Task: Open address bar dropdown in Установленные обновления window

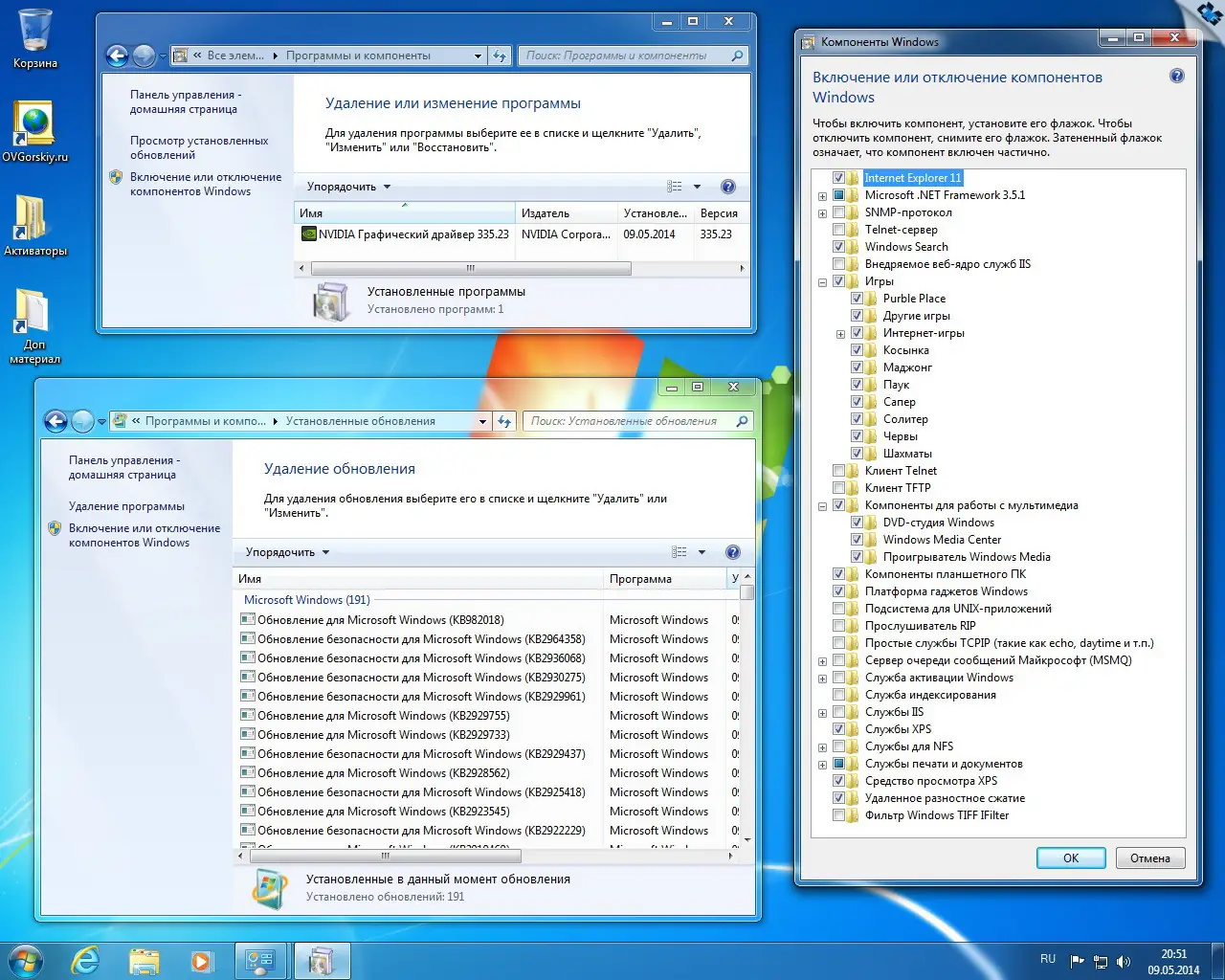Action: point(482,421)
